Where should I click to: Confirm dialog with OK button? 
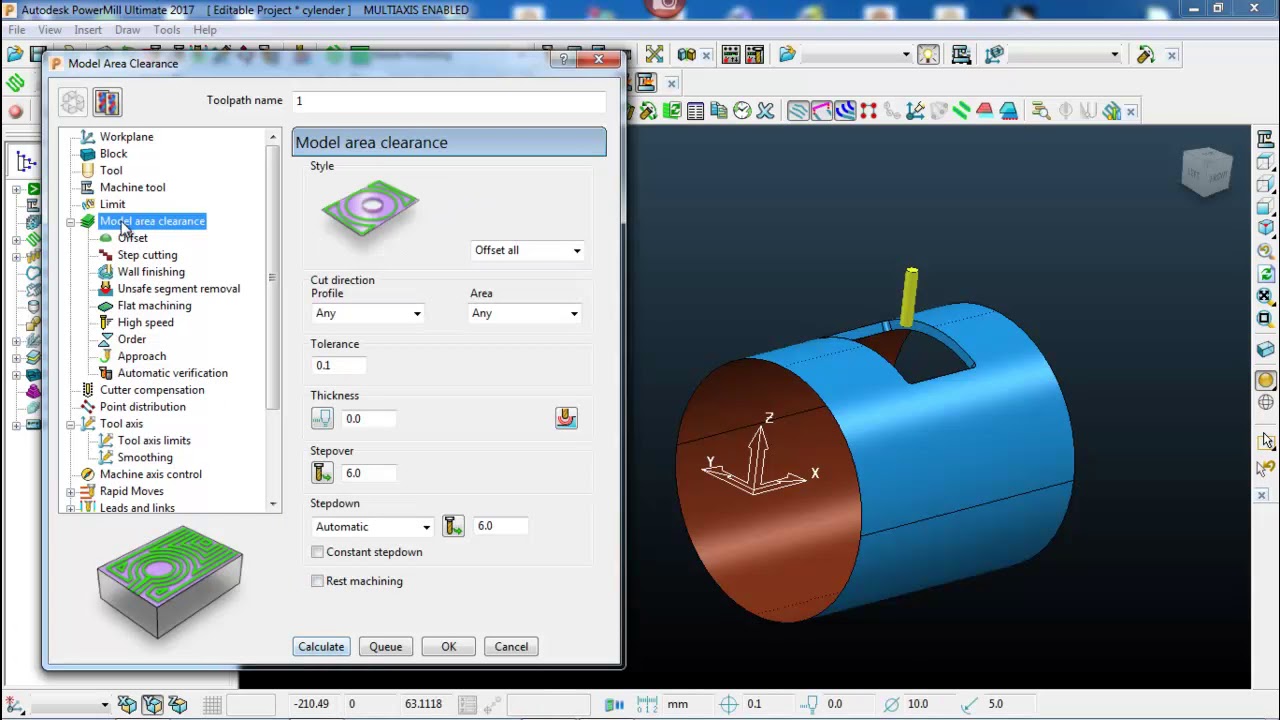click(x=449, y=647)
